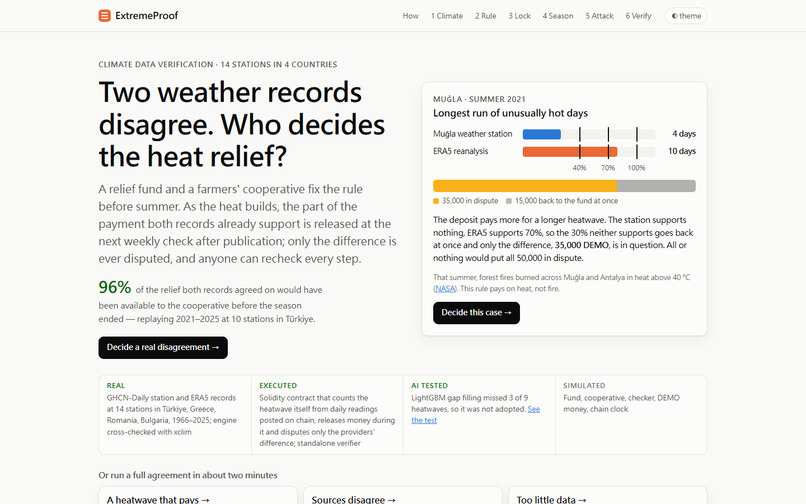Click the 'Longest run of unusually hot days' heading
This screenshot has height=504, width=806.
click(510, 113)
